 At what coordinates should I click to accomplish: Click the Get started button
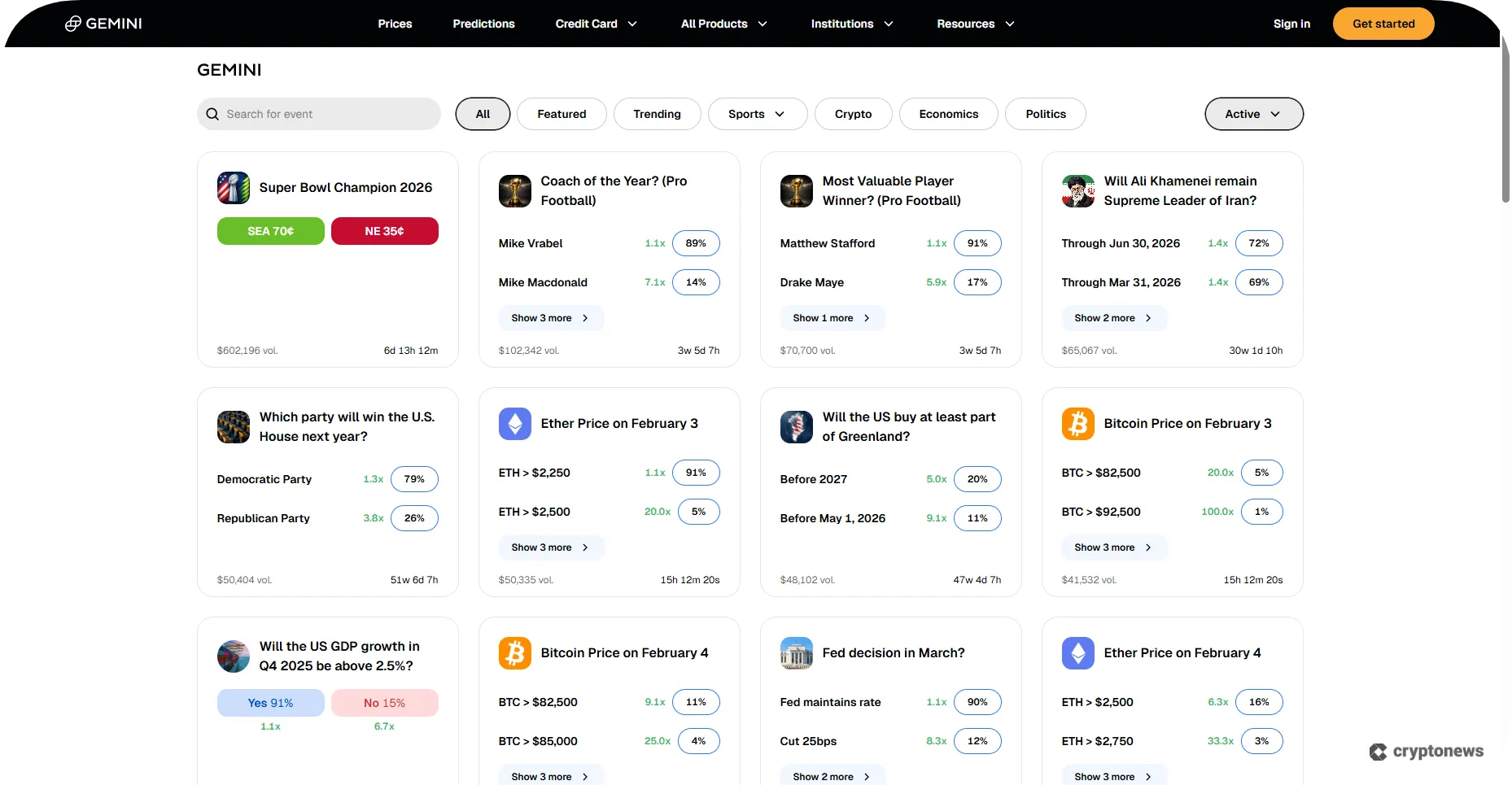pyautogui.click(x=1383, y=24)
